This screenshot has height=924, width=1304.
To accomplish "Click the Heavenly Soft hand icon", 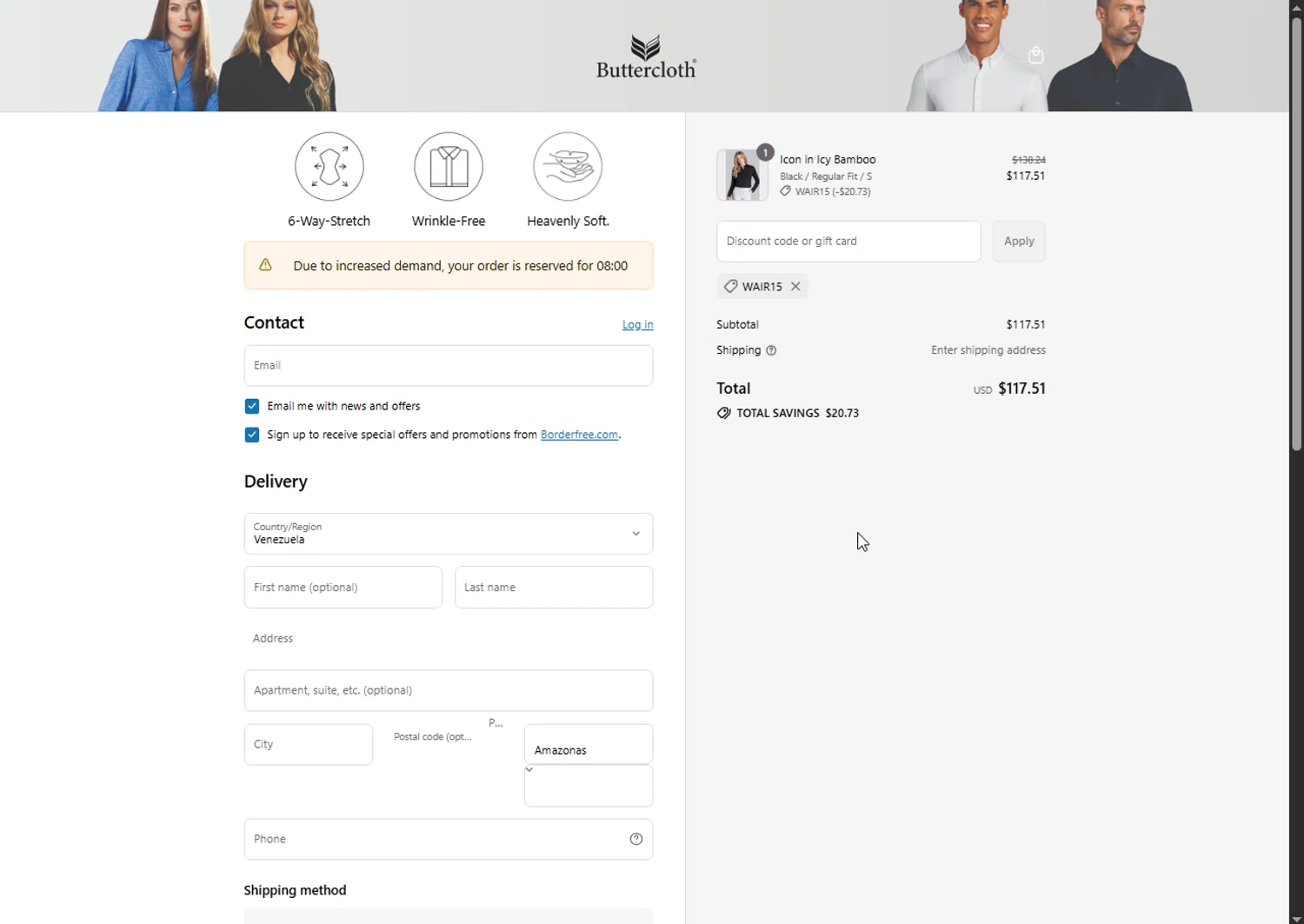I will point(568,166).
